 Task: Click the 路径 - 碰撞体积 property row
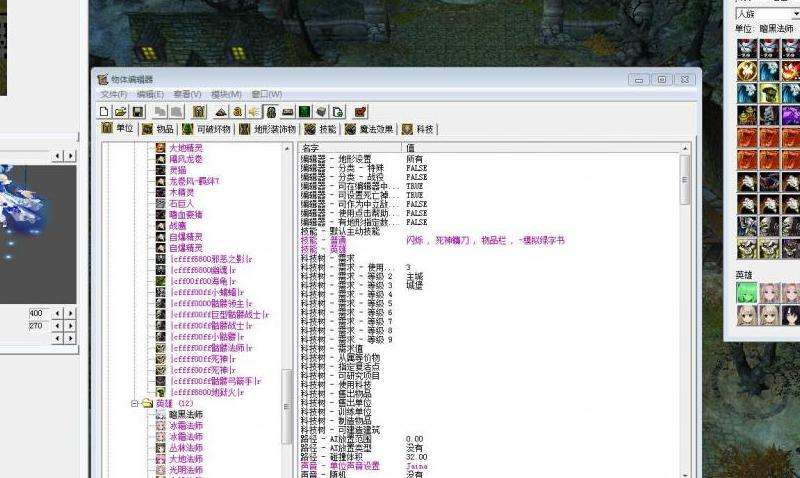pos(490,457)
